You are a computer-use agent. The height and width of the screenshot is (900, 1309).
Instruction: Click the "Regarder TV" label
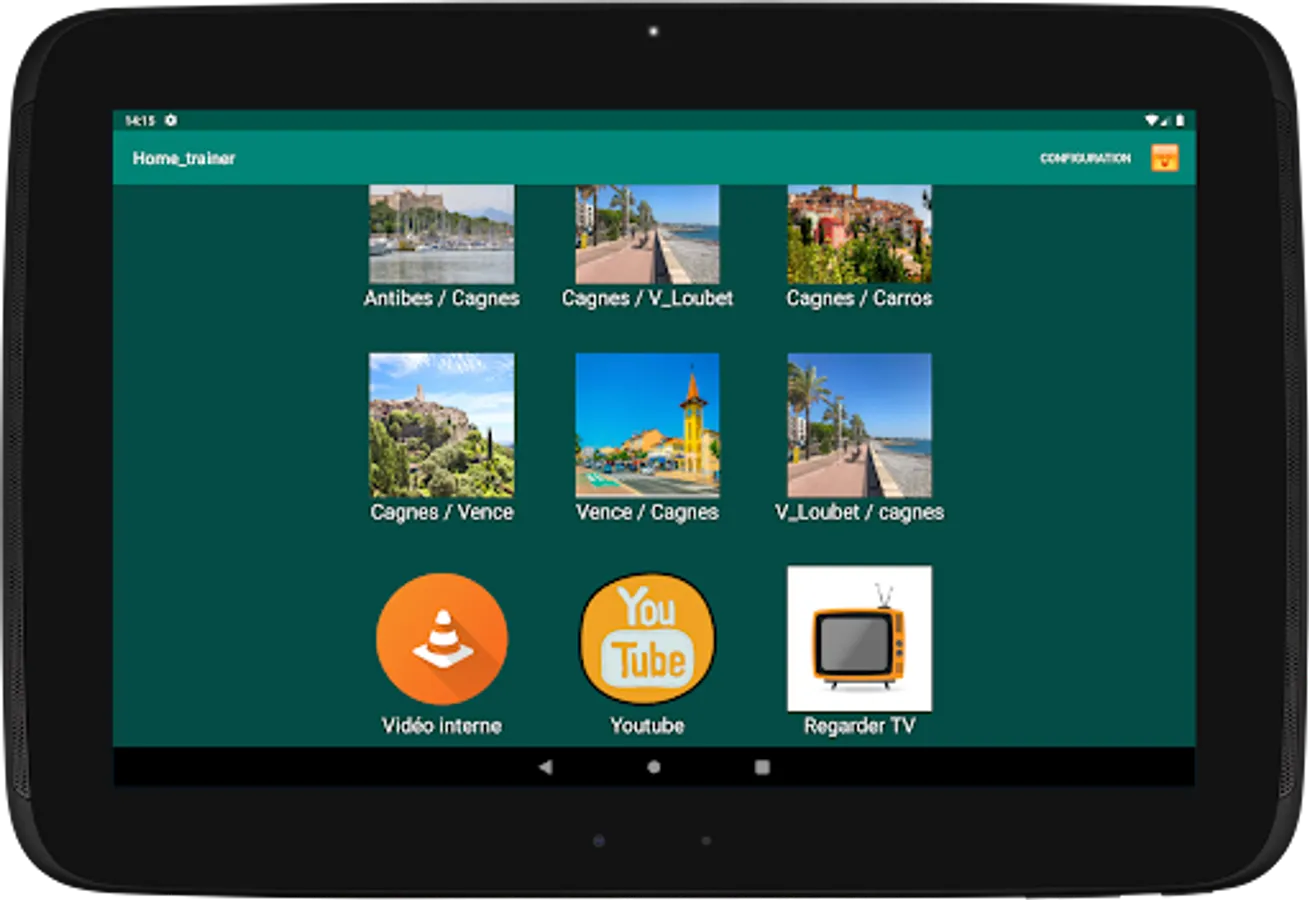tap(859, 726)
